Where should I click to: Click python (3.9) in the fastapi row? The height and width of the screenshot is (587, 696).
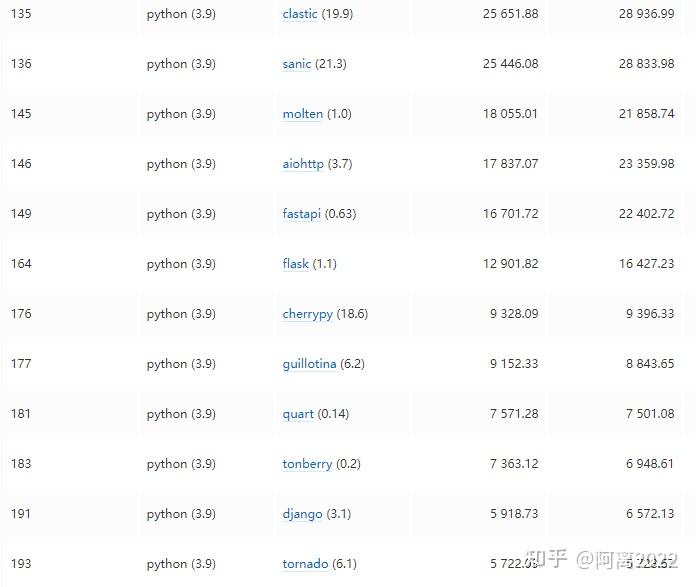pyautogui.click(x=181, y=214)
